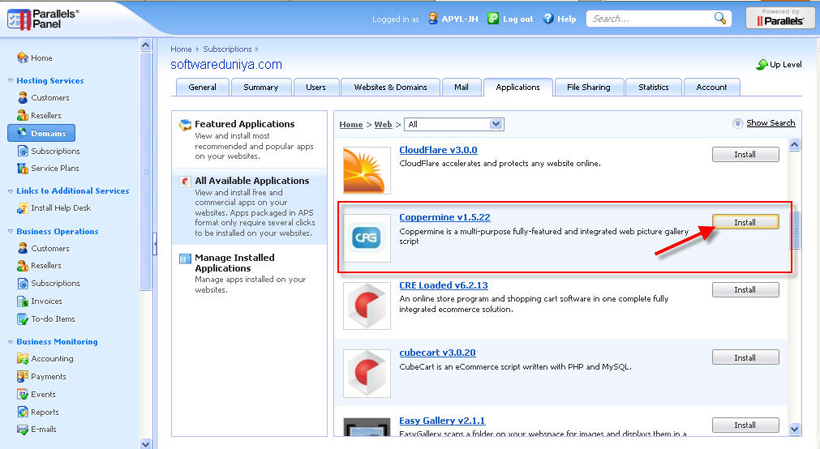This screenshot has width=820, height=449.
Task: Click the application list scroll-up arrow
Action: click(x=794, y=145)
